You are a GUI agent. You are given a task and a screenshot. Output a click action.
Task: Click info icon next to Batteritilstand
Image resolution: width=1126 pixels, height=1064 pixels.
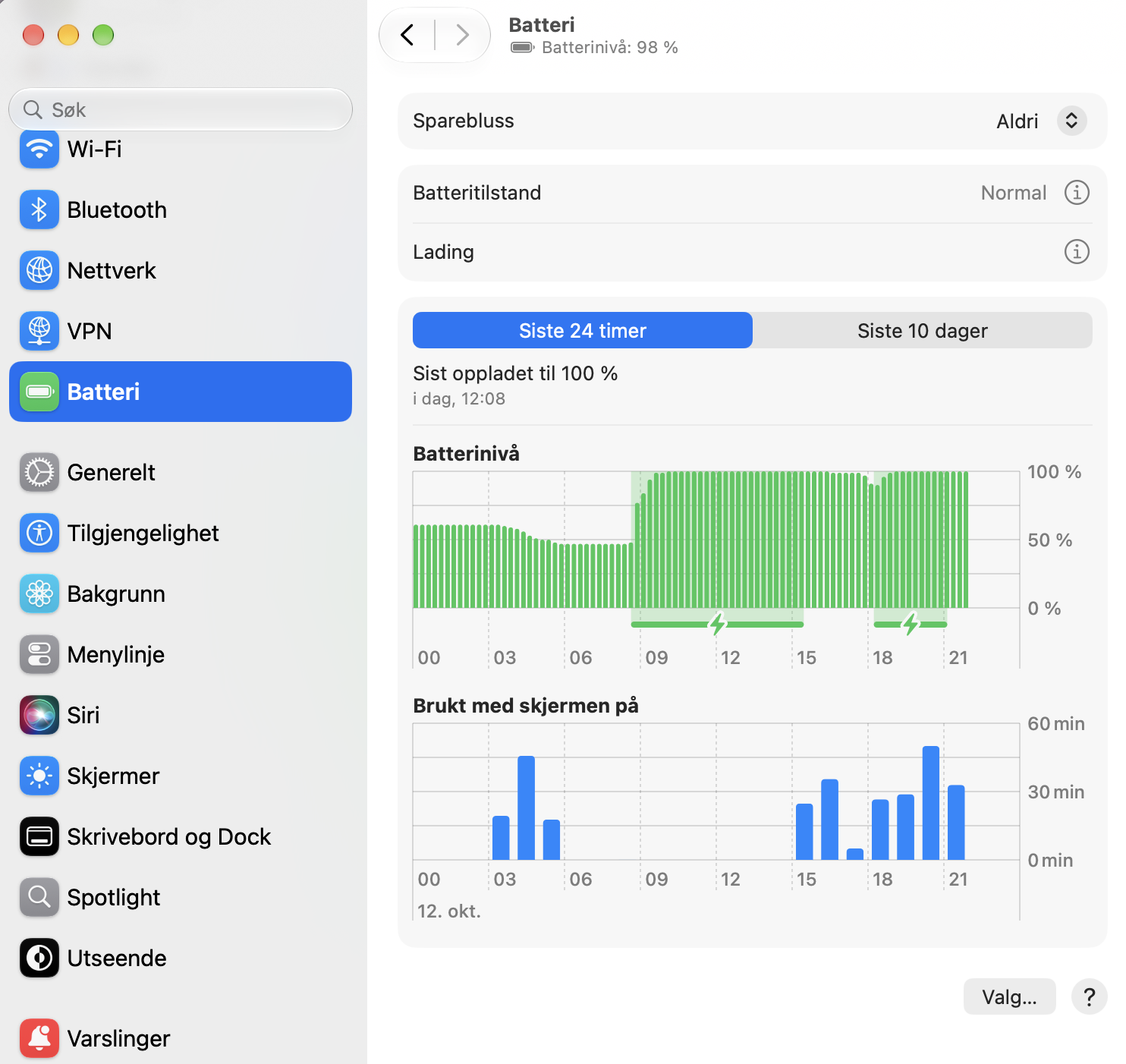1077,193
